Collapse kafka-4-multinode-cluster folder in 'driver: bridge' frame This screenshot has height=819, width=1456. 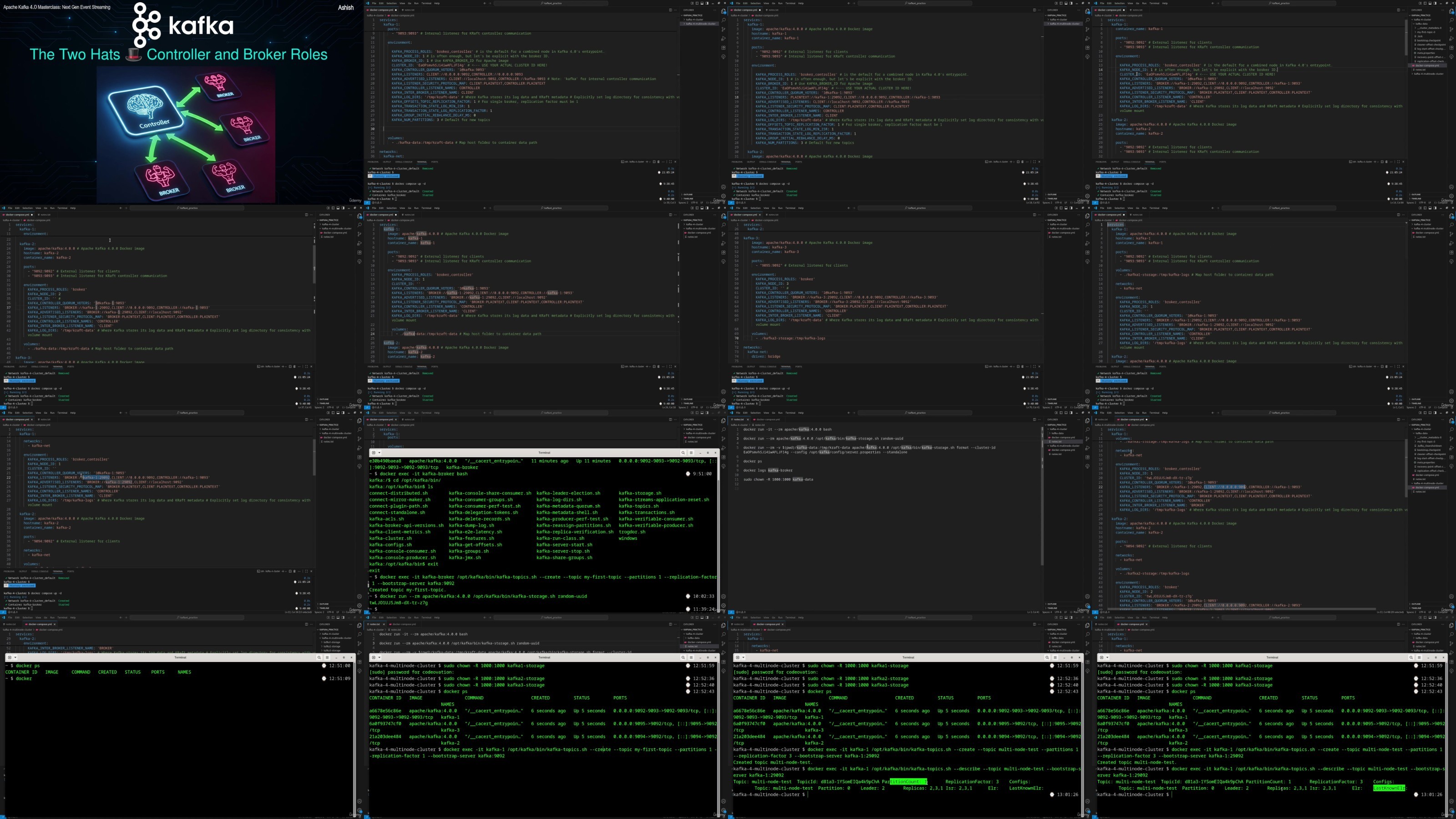(x=1065, y=228)
